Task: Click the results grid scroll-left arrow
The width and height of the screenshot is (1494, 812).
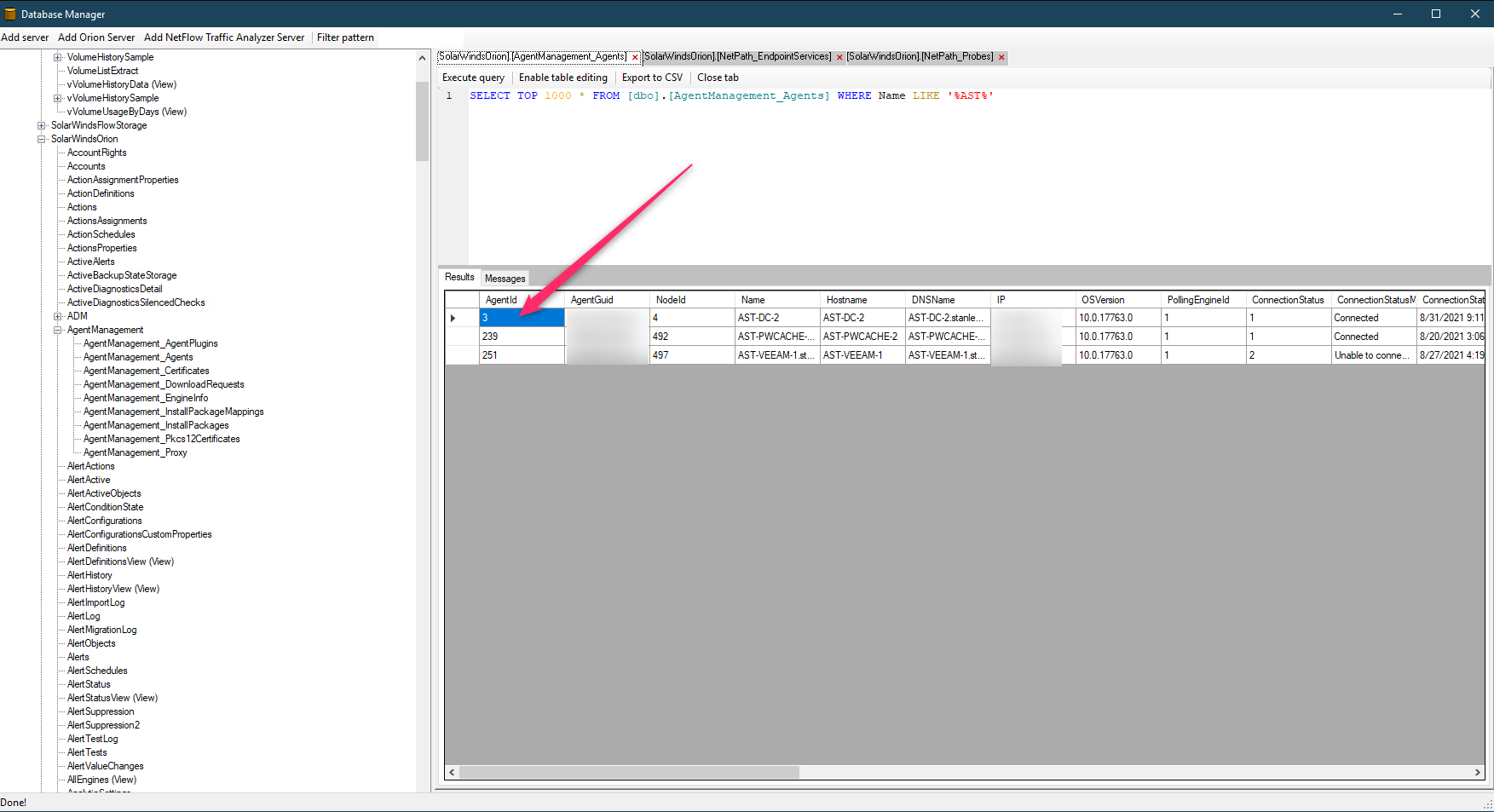Action: point(453,772)
